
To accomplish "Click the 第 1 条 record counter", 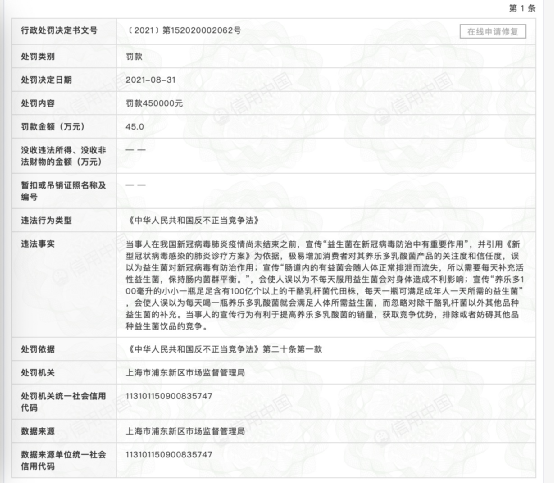I will click(522, 8).
